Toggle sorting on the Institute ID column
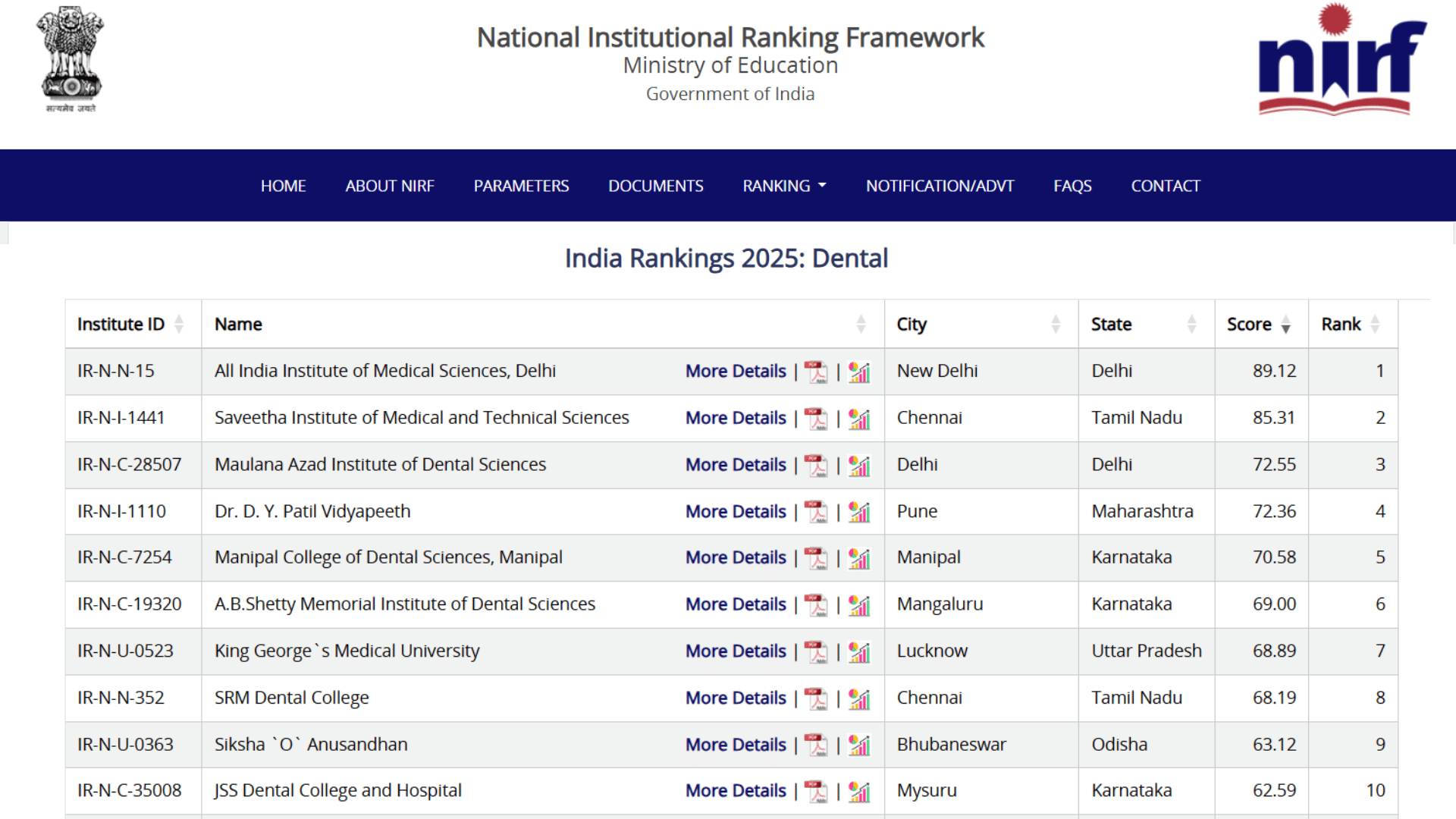Viewport: 1456px width, 819px height. 179,325
